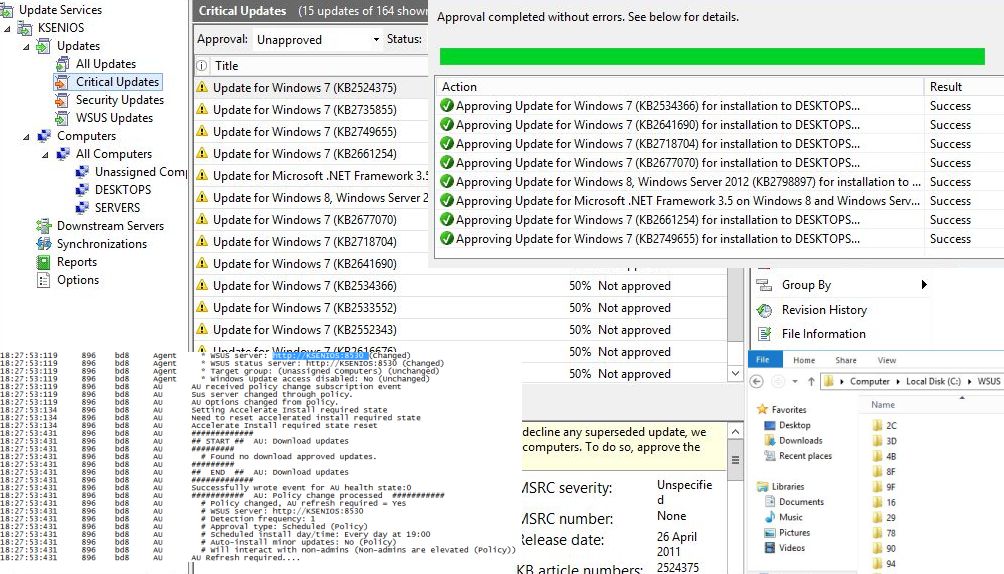Click the WSUS Updates view icon

click(62, 118)
